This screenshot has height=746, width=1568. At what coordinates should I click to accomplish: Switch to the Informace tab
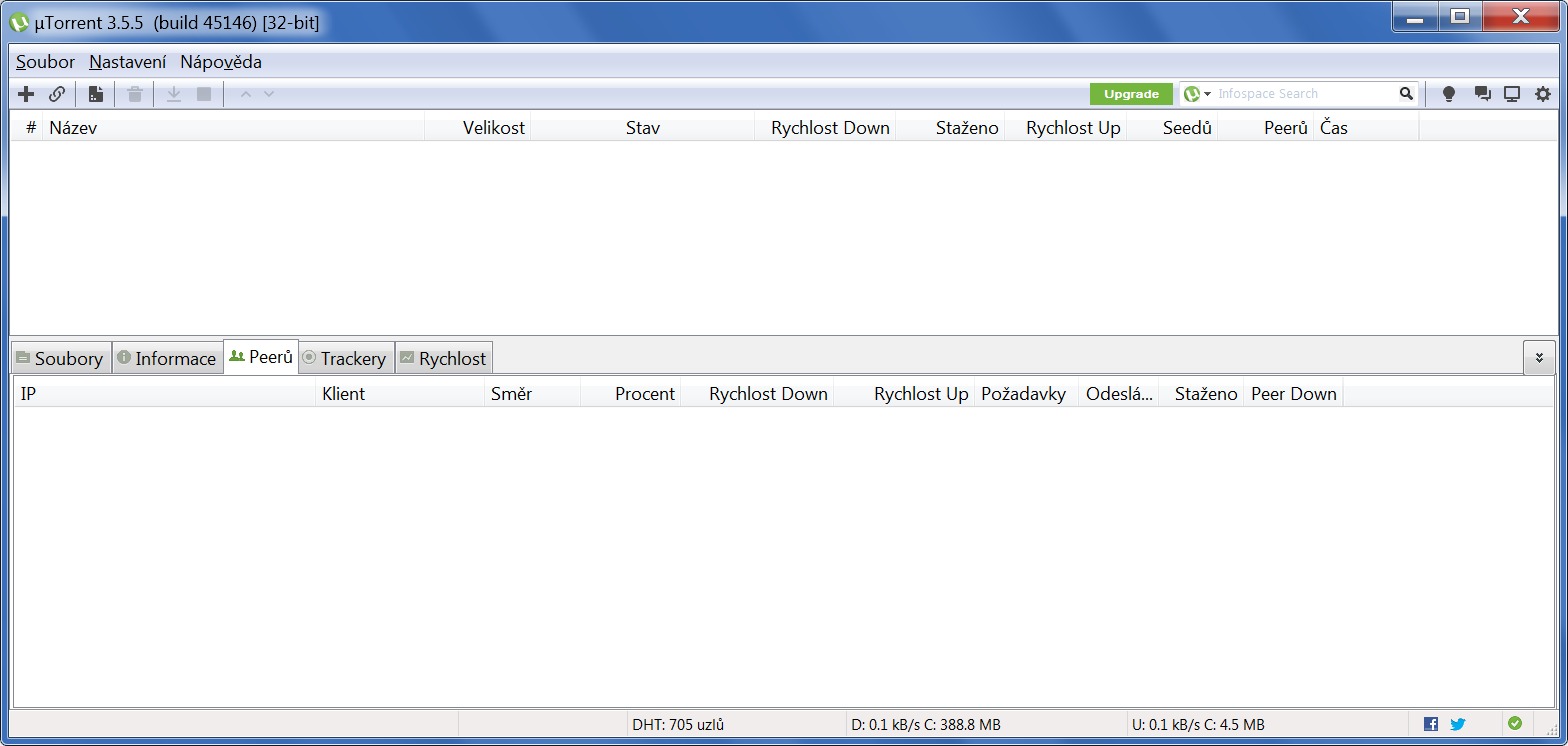click(x=166, y=358)
